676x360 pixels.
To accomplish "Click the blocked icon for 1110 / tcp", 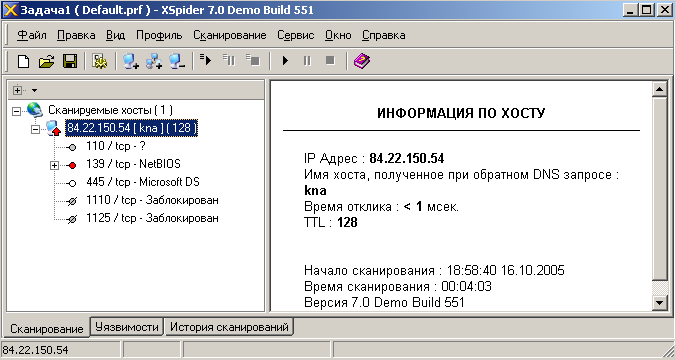I will pyautogui.click(x=72, y=201).
